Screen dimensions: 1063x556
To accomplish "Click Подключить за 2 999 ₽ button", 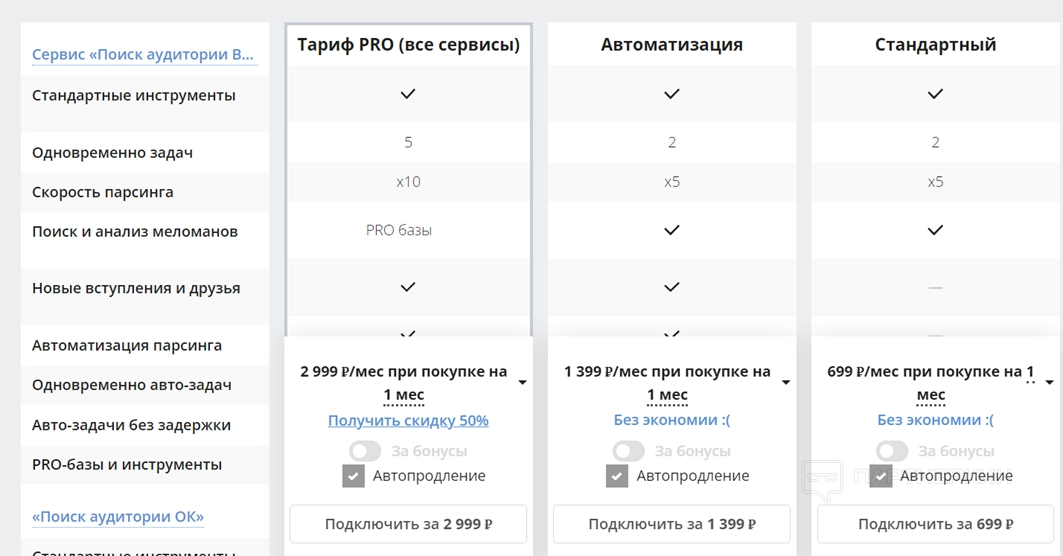I will click(408, 524).
